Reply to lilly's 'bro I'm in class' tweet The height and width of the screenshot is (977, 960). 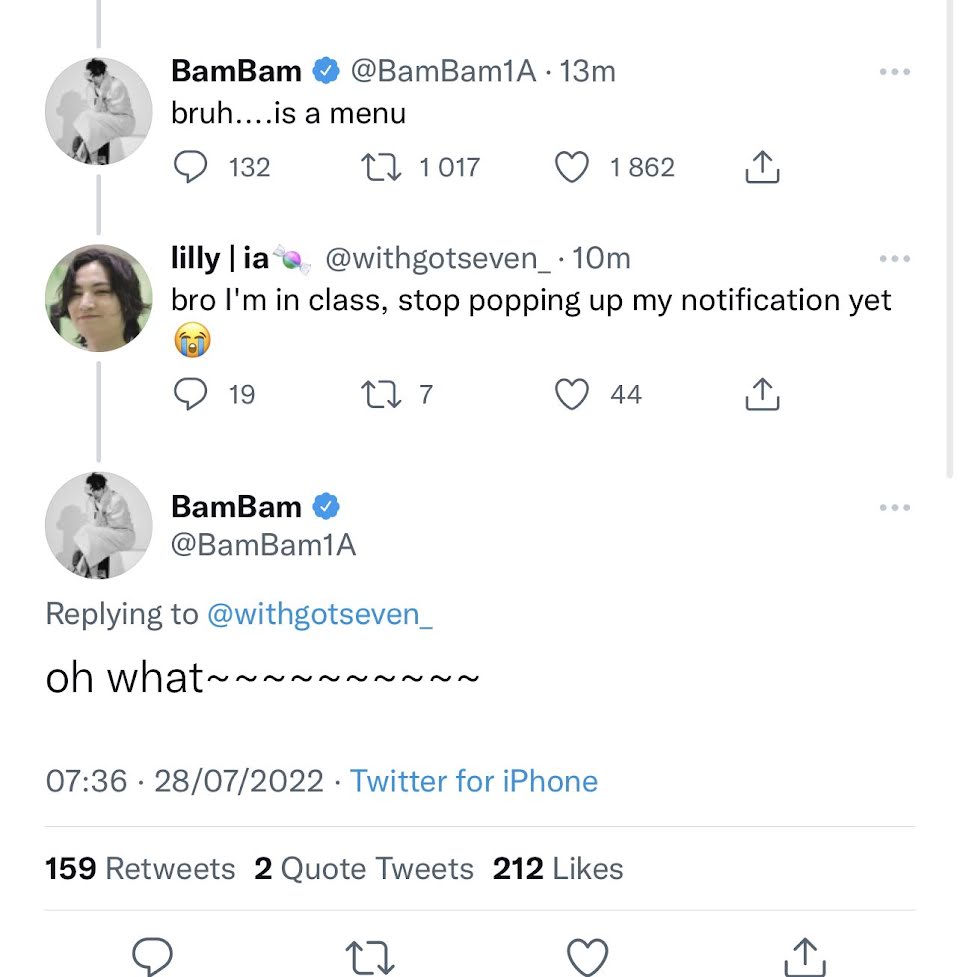[x=190, y=394]
